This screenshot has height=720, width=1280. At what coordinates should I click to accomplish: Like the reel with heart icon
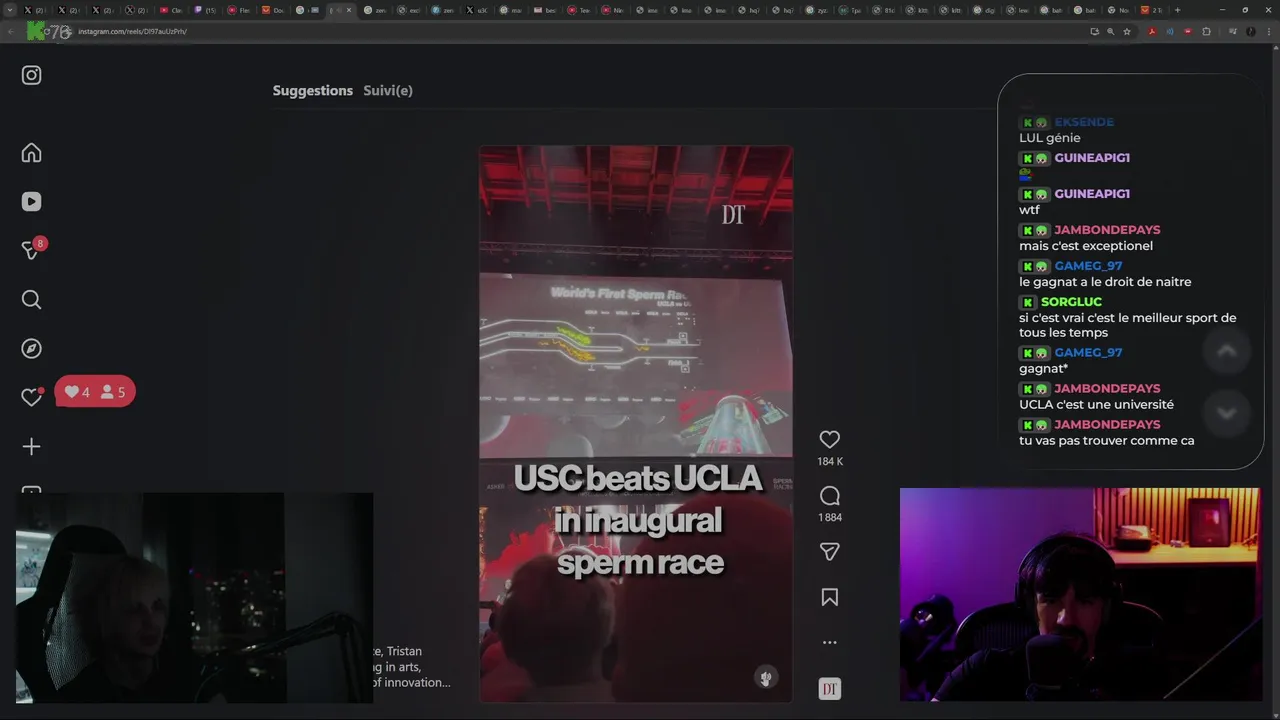(x=829, y=439)
